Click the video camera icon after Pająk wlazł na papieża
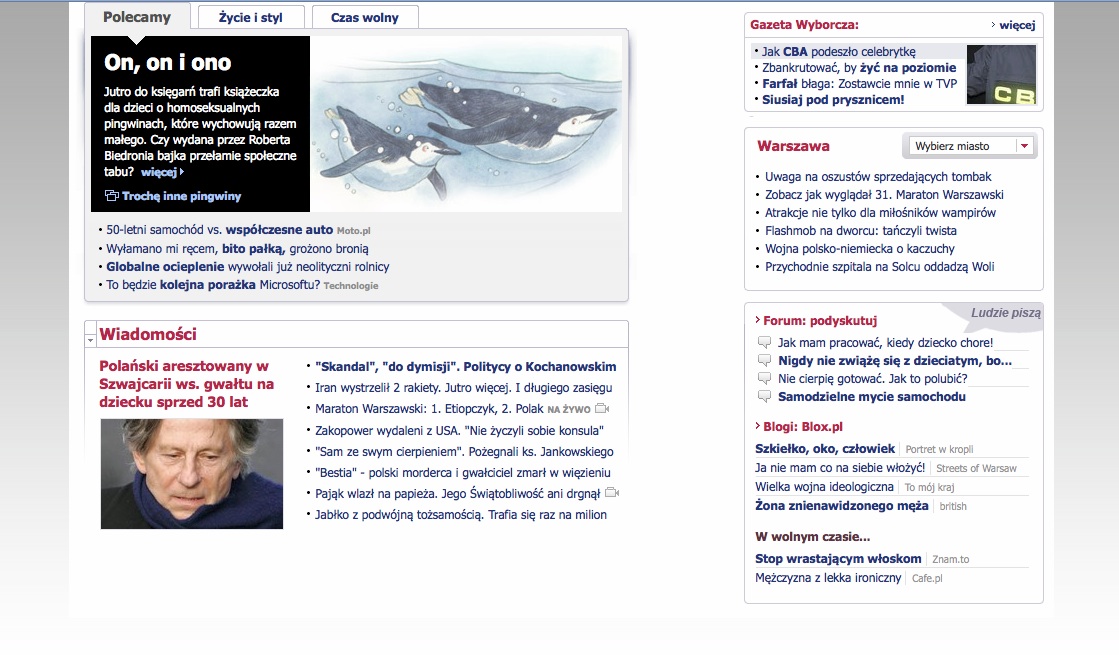 pyautogui.click(x=612, y=493)
